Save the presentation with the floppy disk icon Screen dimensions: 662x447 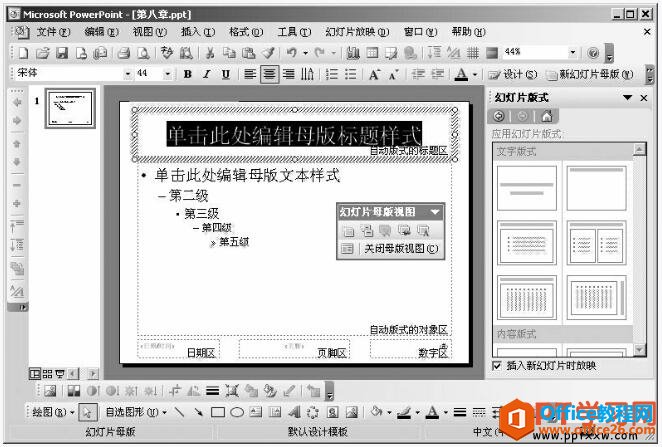tap(62, 53)
